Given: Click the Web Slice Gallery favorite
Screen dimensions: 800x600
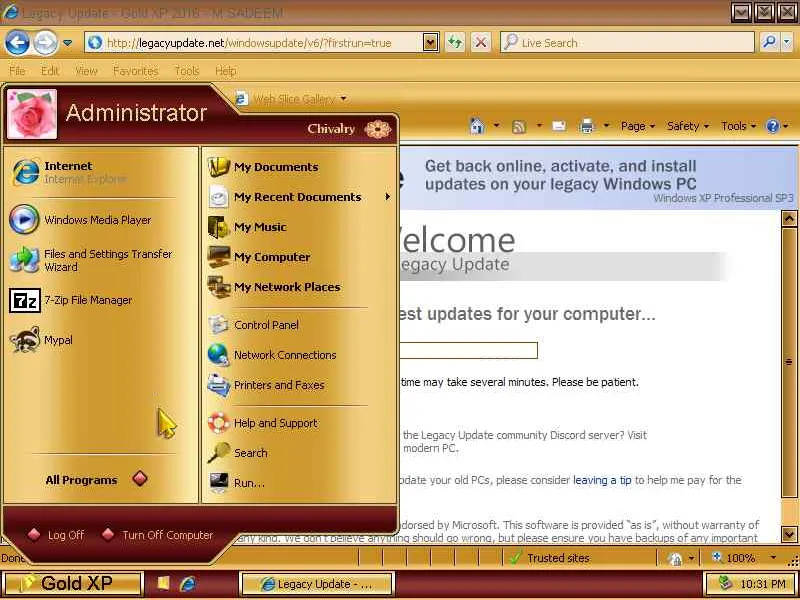Looking at the screenshot, I should [291, 99].
